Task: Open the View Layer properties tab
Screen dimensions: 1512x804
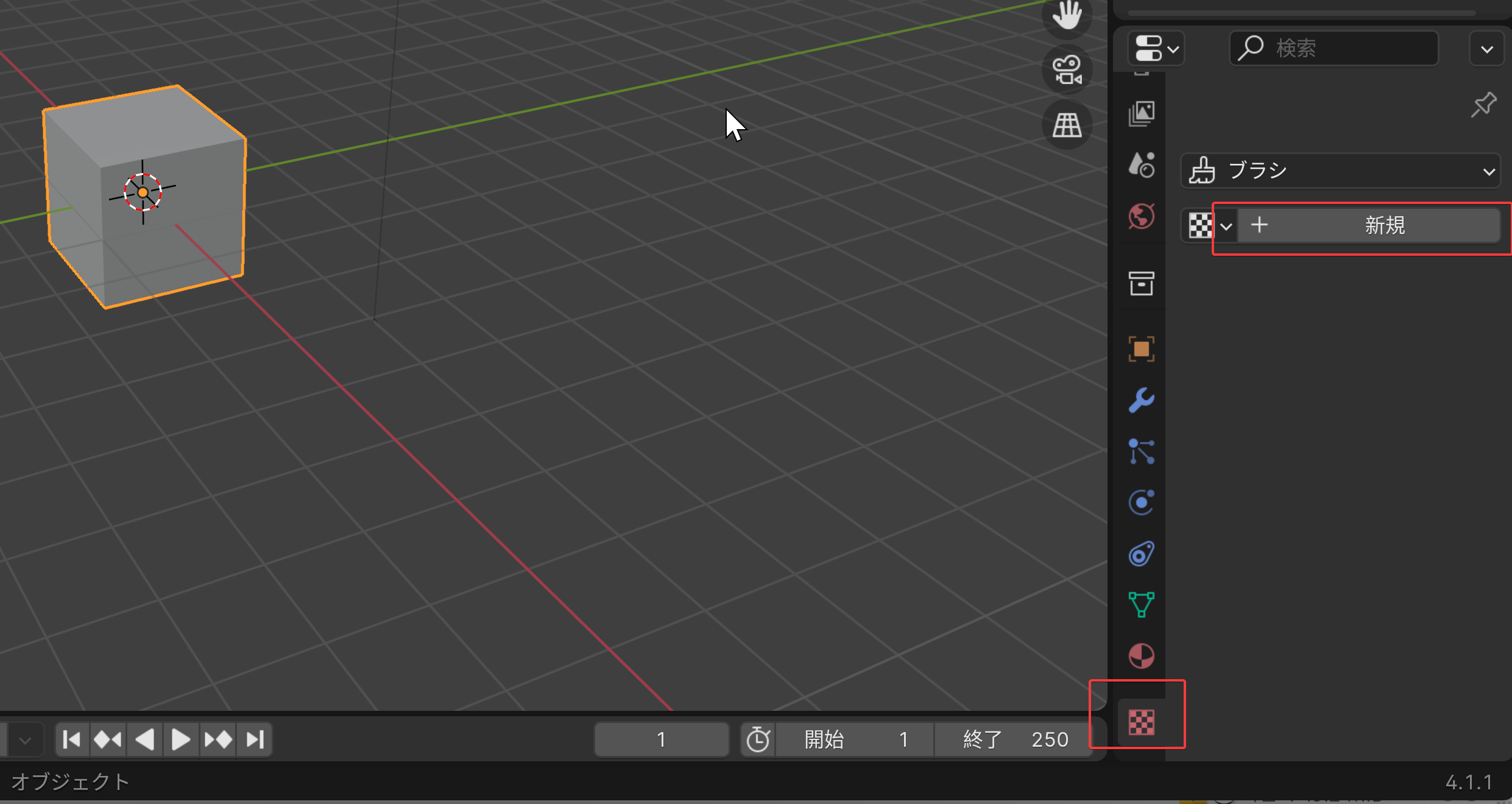Action: click(1141, 114)
